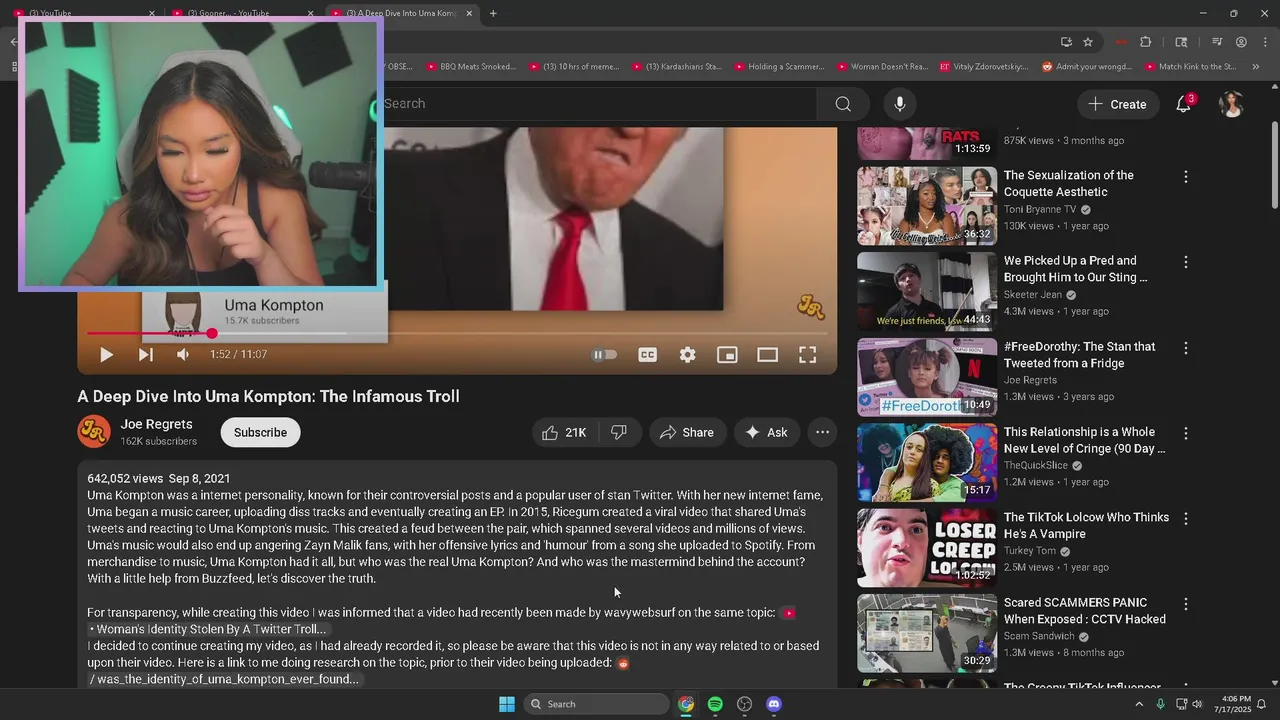Viewport: 1280px width, 720px height.
Task: Open the #FreeDorothy video thumbnail
Action: [x=927, y=377]
